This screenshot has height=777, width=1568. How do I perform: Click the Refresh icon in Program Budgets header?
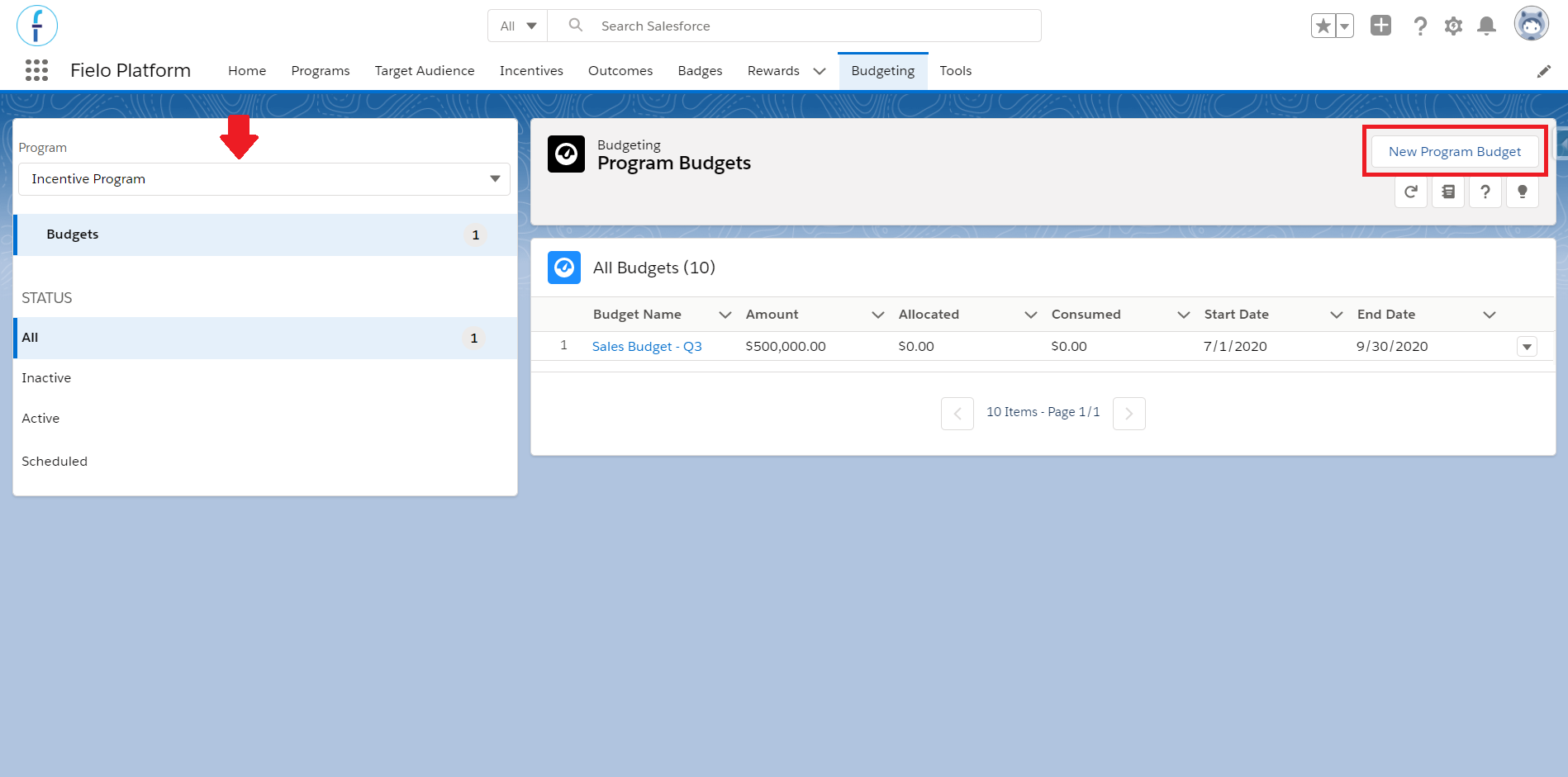tap(1411, 192)
